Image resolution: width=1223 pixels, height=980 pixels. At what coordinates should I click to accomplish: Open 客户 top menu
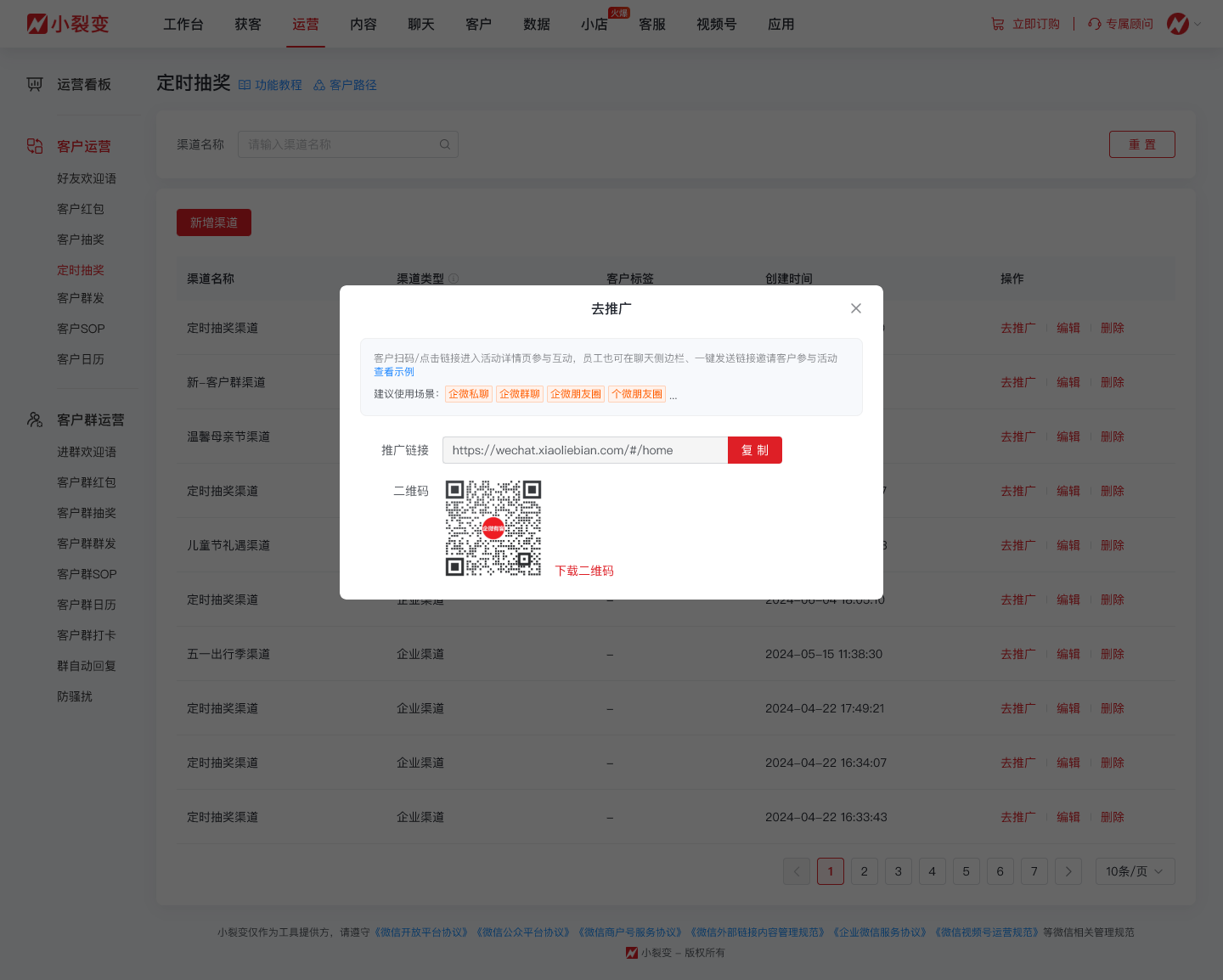coord(479,25)
